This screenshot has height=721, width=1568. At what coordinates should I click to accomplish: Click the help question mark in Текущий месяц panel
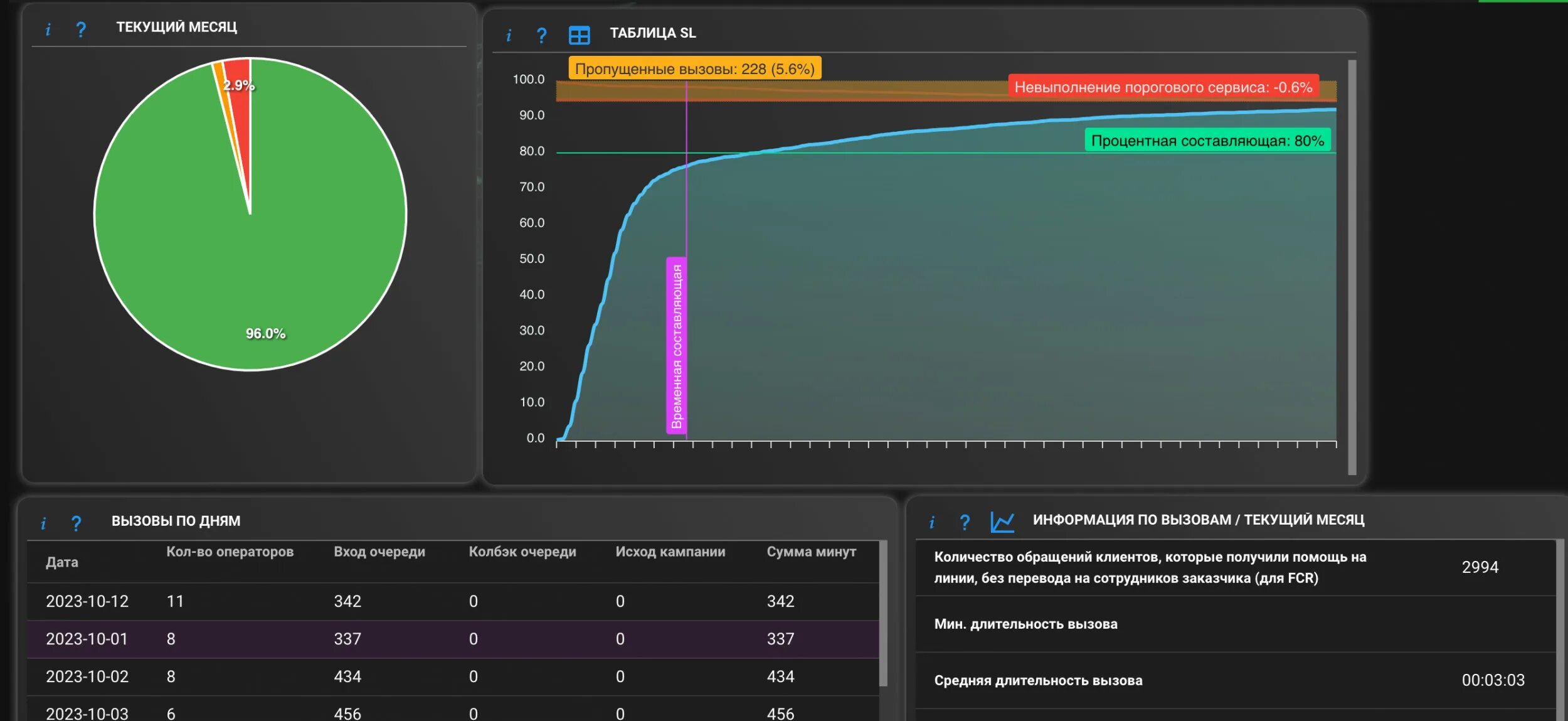[x=81, y=29]
